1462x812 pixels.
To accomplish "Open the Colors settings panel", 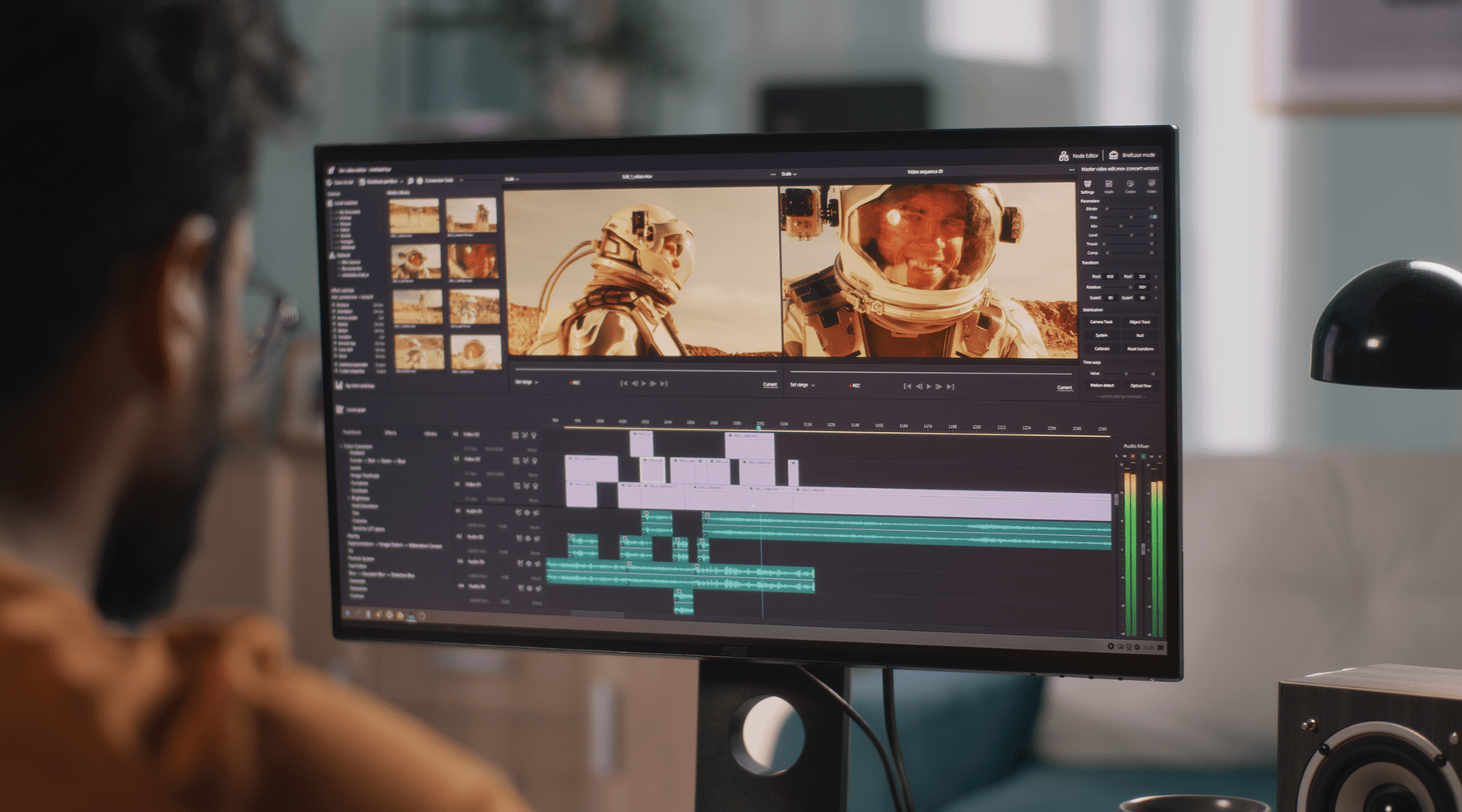I will [x=1130, y=184].
